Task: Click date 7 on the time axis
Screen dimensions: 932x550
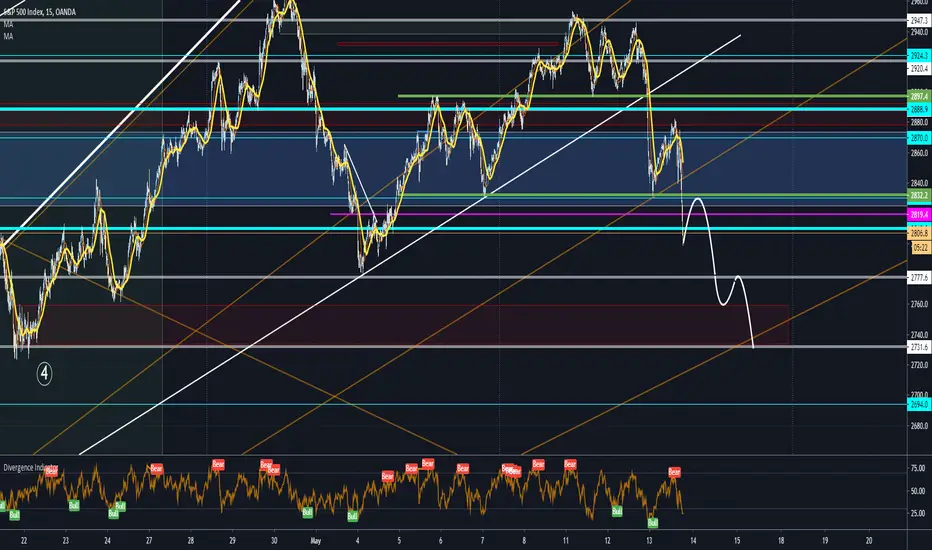Action: (483, 540)
